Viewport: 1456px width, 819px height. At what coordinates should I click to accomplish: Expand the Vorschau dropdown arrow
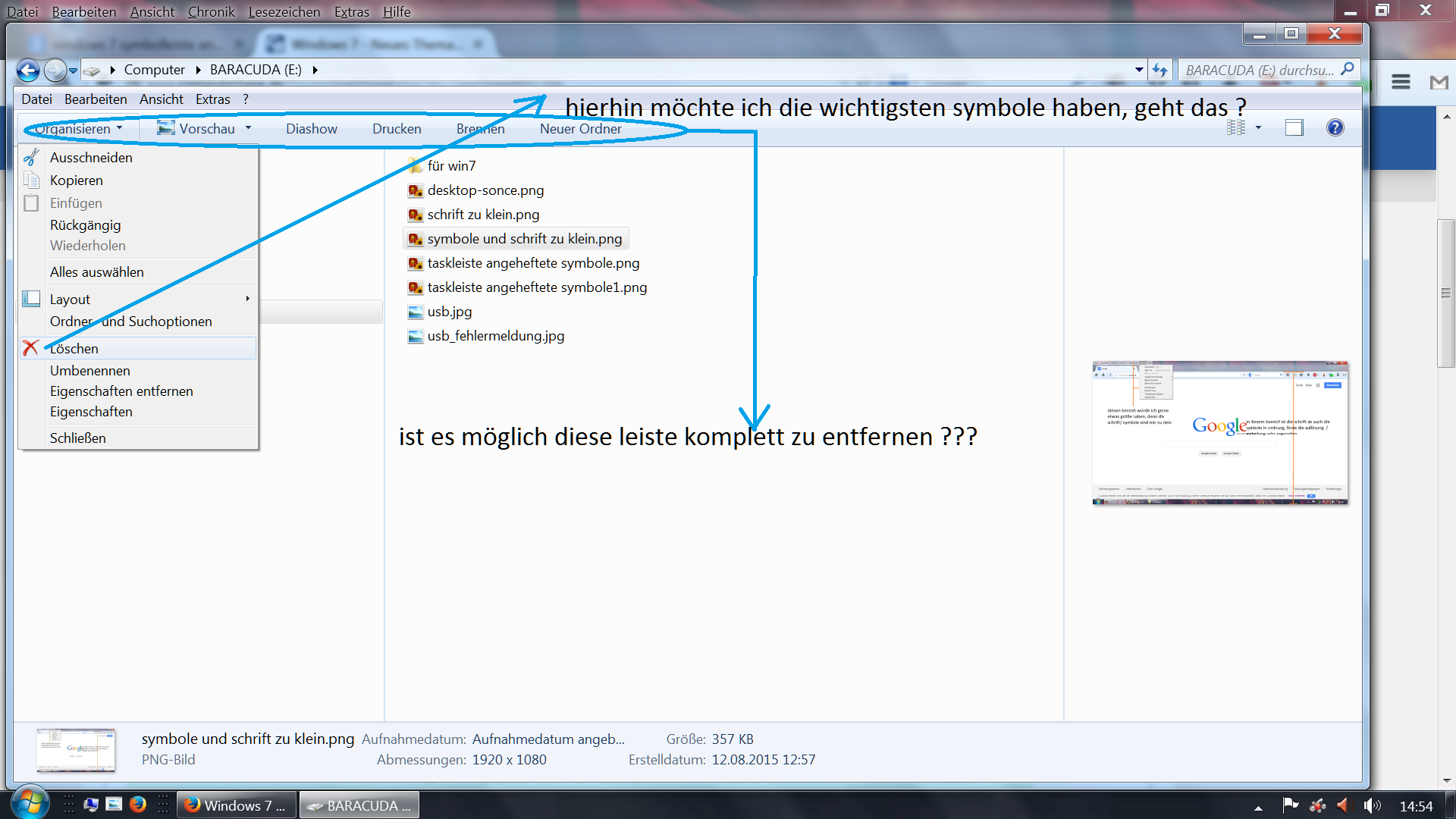(248, 128)
